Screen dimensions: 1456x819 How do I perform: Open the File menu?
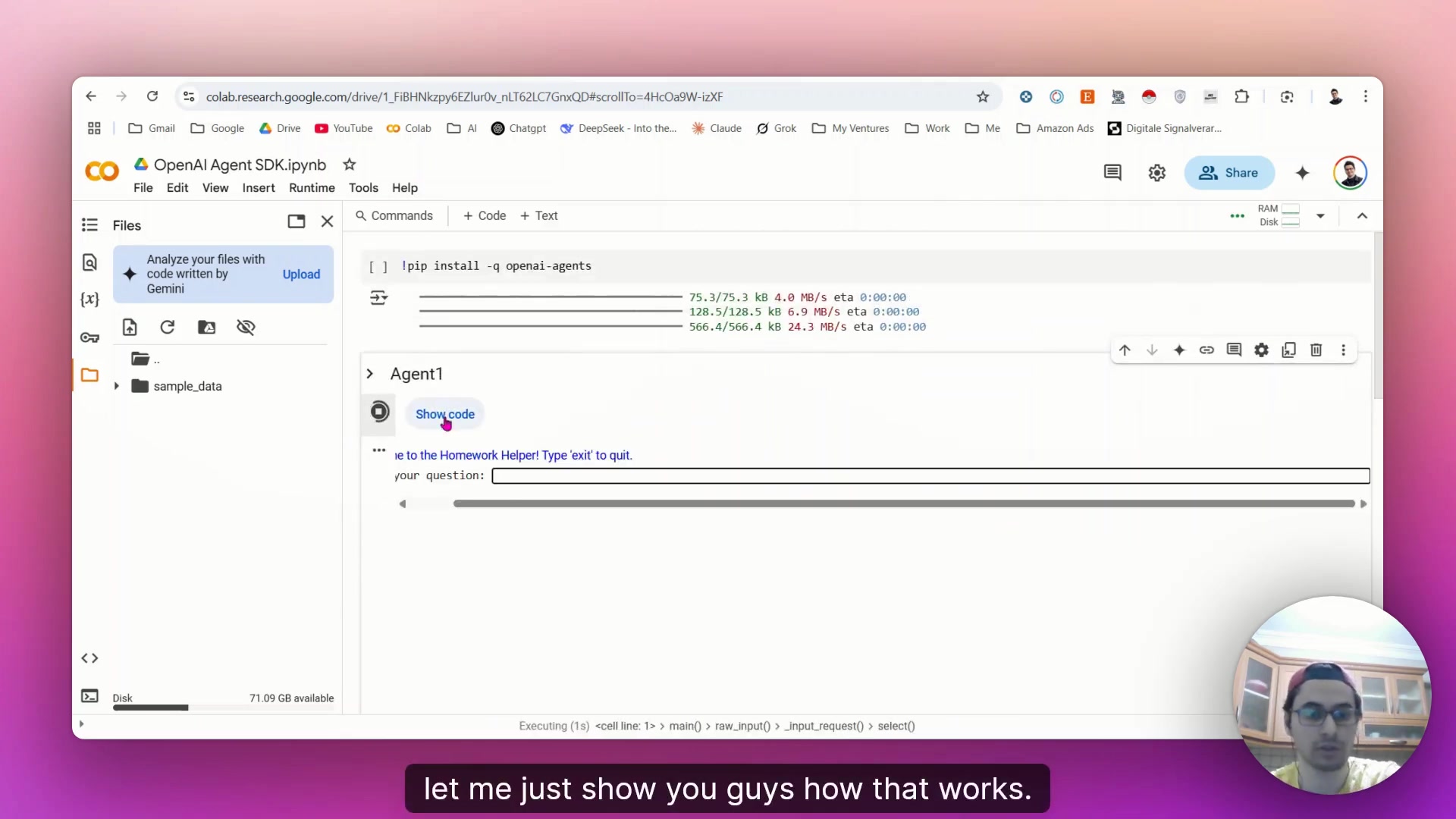(143, 188)
